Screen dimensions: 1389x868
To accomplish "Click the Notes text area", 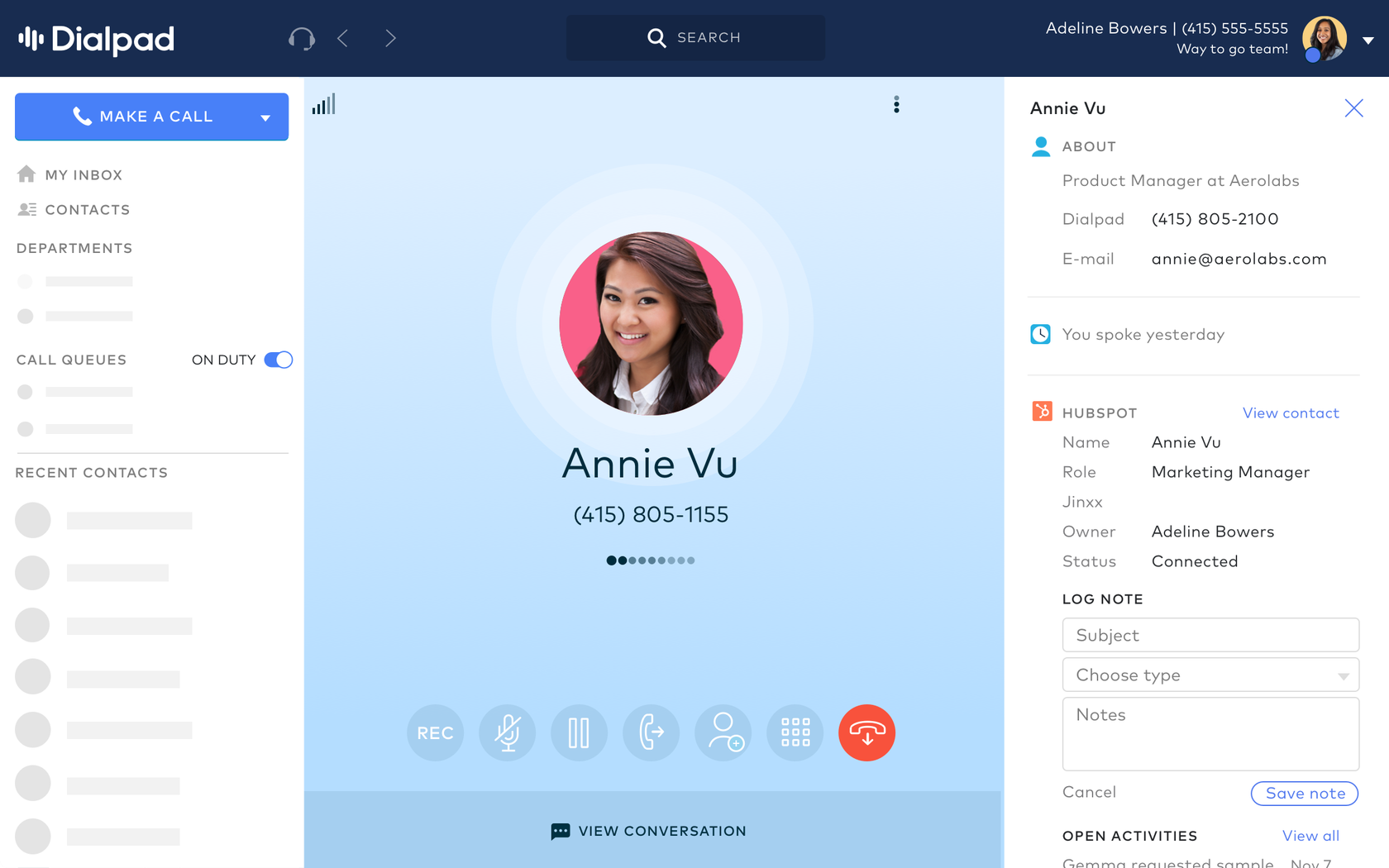I will tap(1210, 734).
